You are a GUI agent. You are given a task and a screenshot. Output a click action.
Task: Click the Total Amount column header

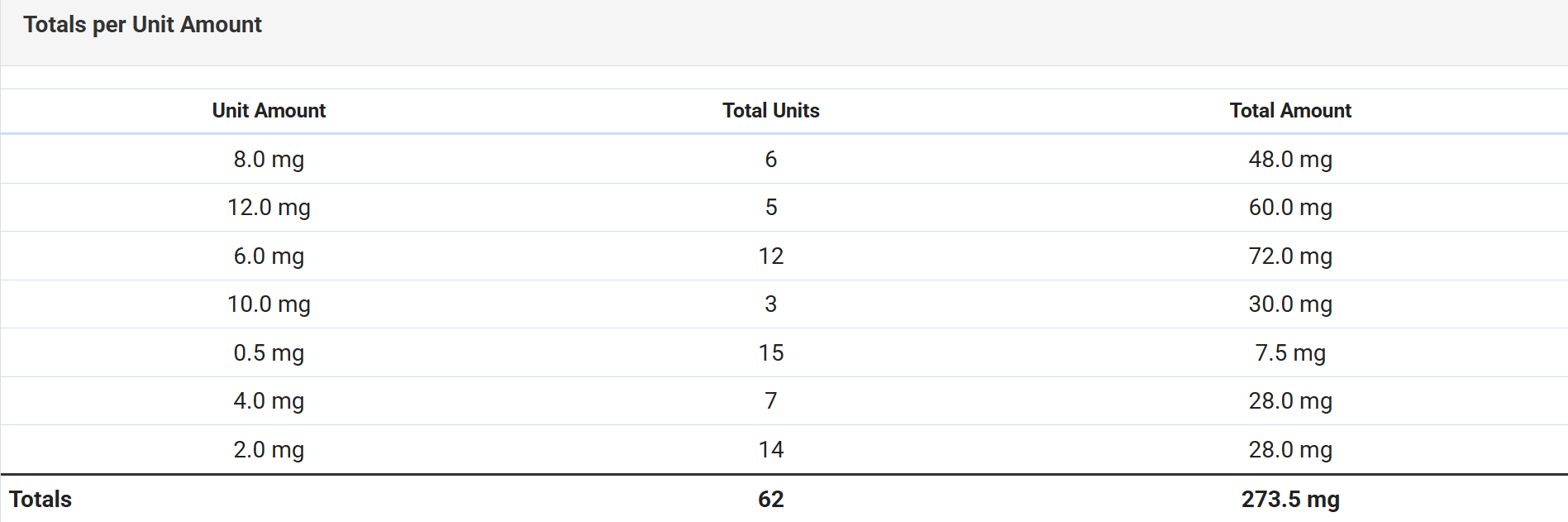tap(1289, 111)
